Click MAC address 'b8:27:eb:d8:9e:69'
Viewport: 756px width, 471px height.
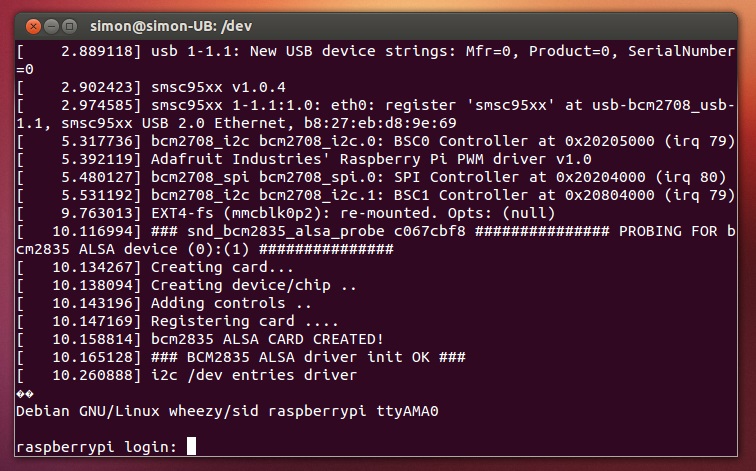pos(380,123)
